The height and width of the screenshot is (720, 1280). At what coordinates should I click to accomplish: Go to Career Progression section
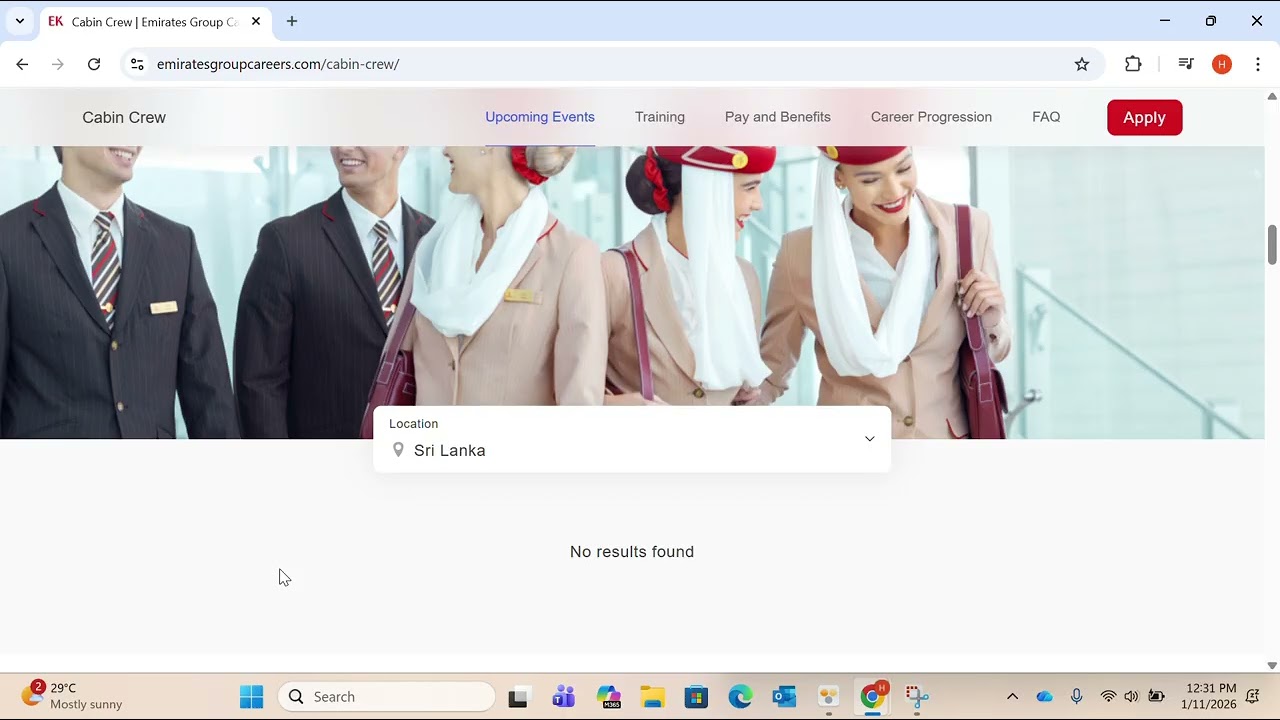931,117
